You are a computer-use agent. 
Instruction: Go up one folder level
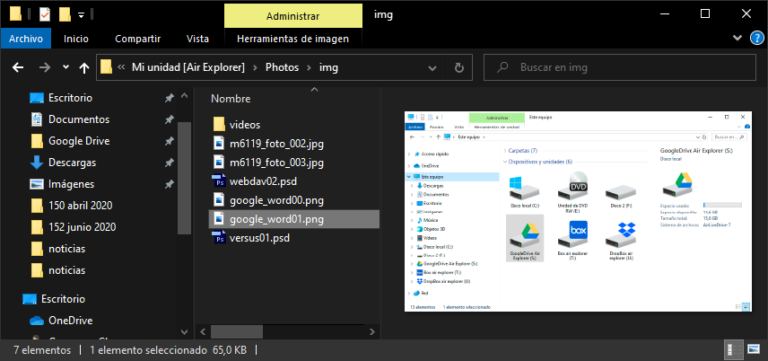(84, 68)
